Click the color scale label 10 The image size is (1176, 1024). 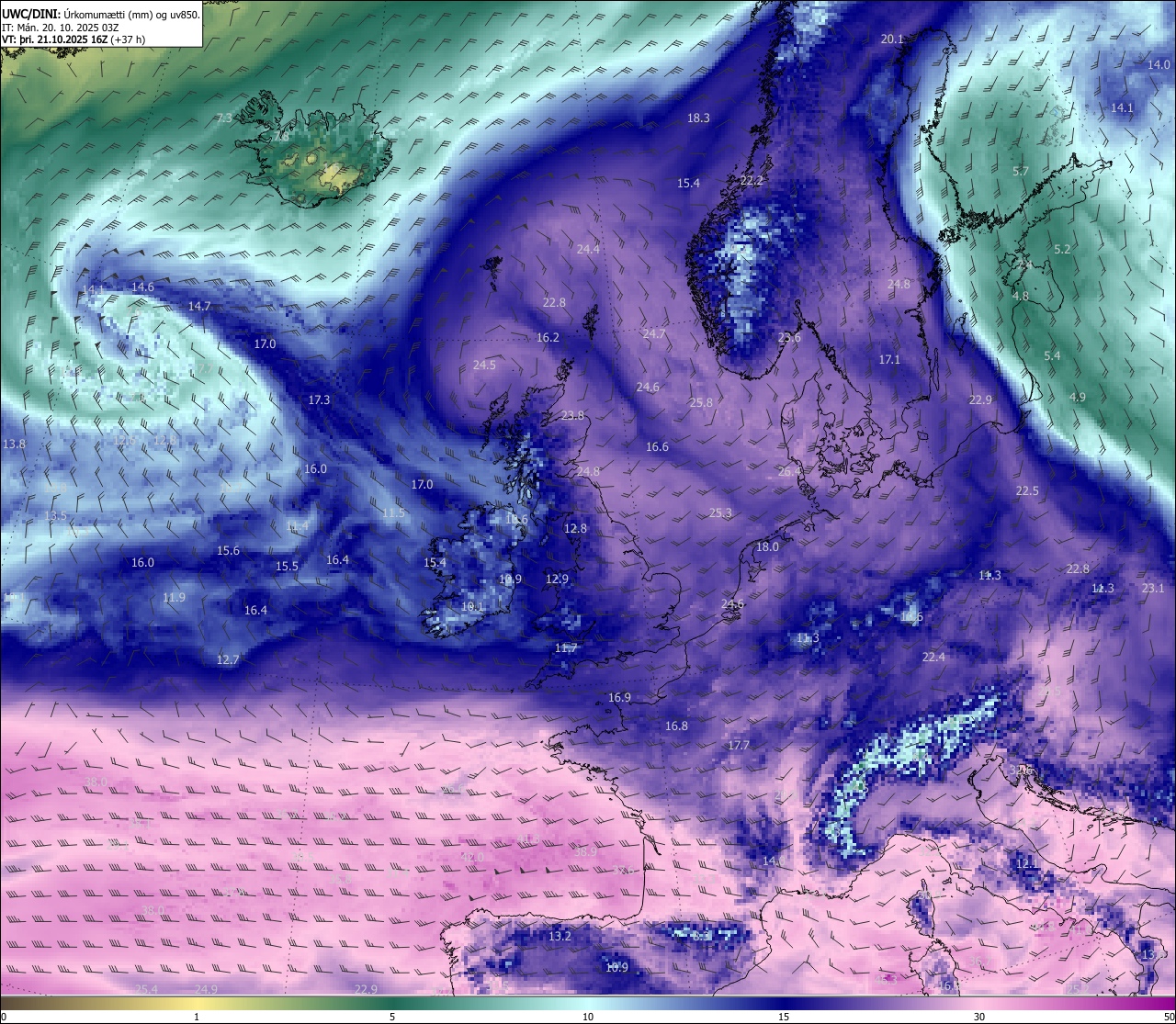click(x=588, y=1017)
